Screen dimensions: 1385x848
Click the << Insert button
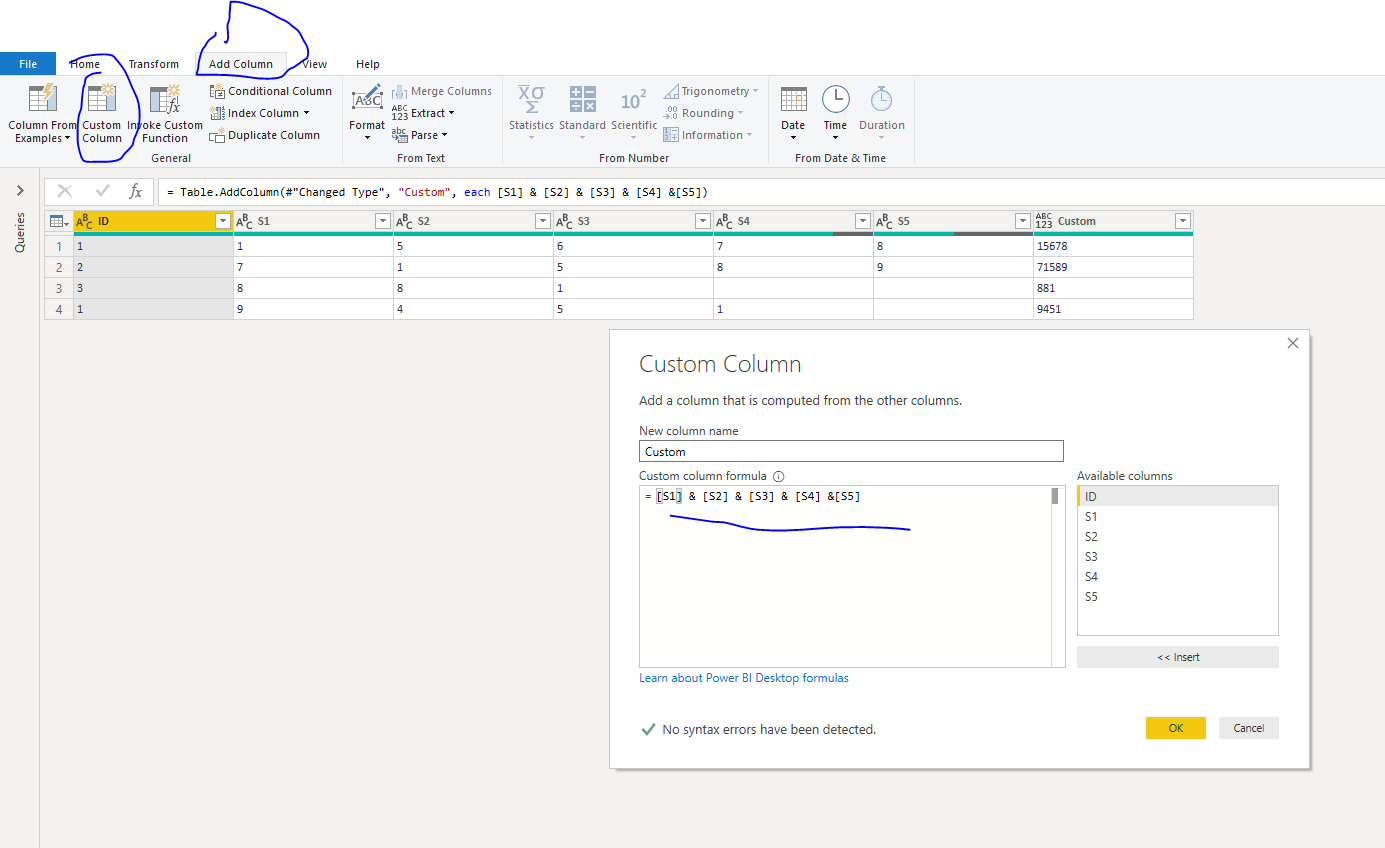coord(1178,657)
